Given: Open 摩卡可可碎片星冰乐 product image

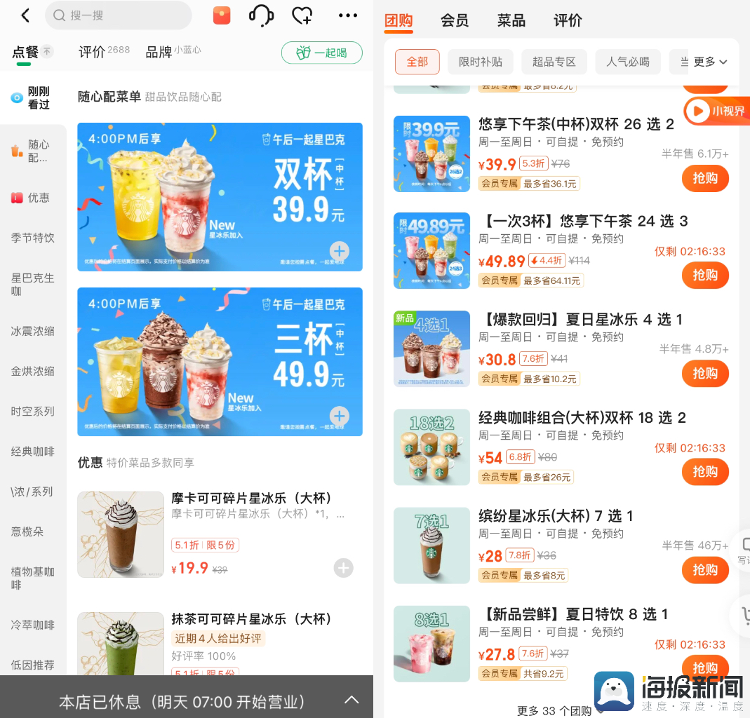Looking at the screenshot, I should (x=121, y=534).
